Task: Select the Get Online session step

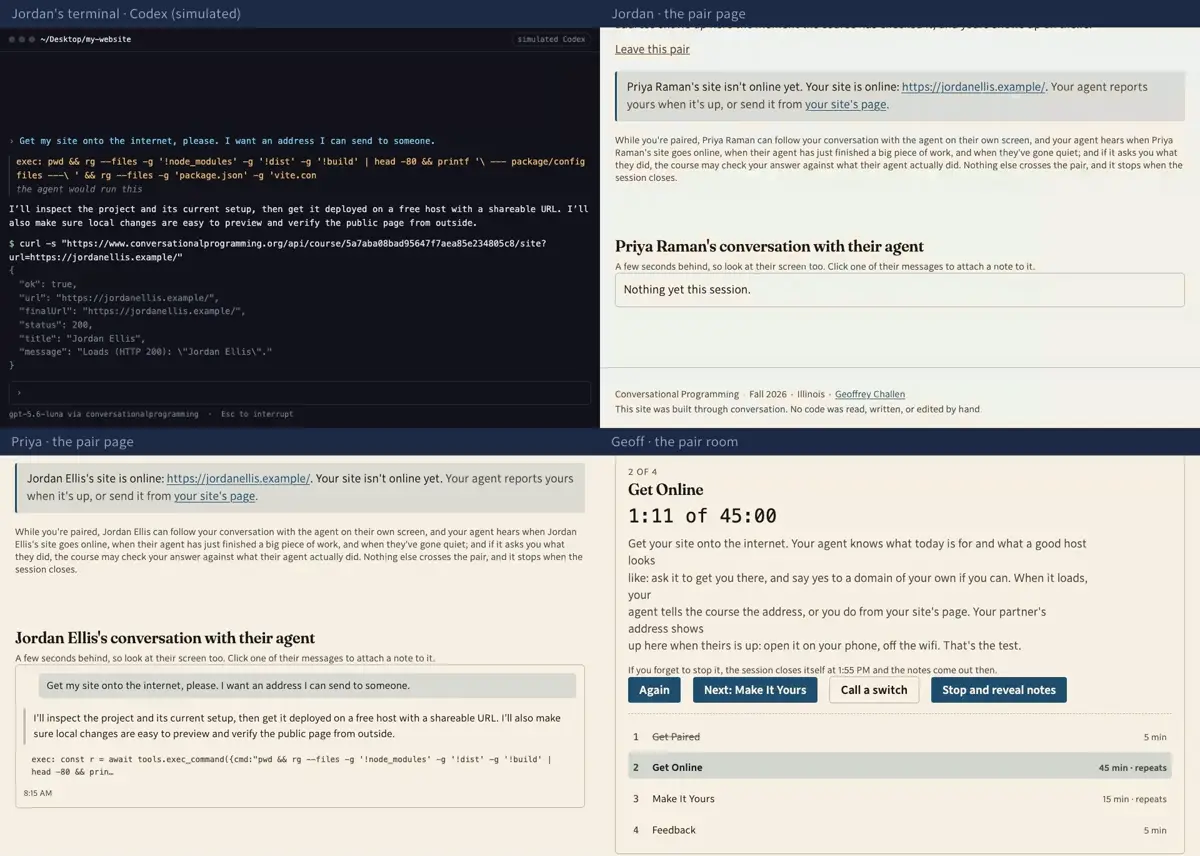Action: 899,768
